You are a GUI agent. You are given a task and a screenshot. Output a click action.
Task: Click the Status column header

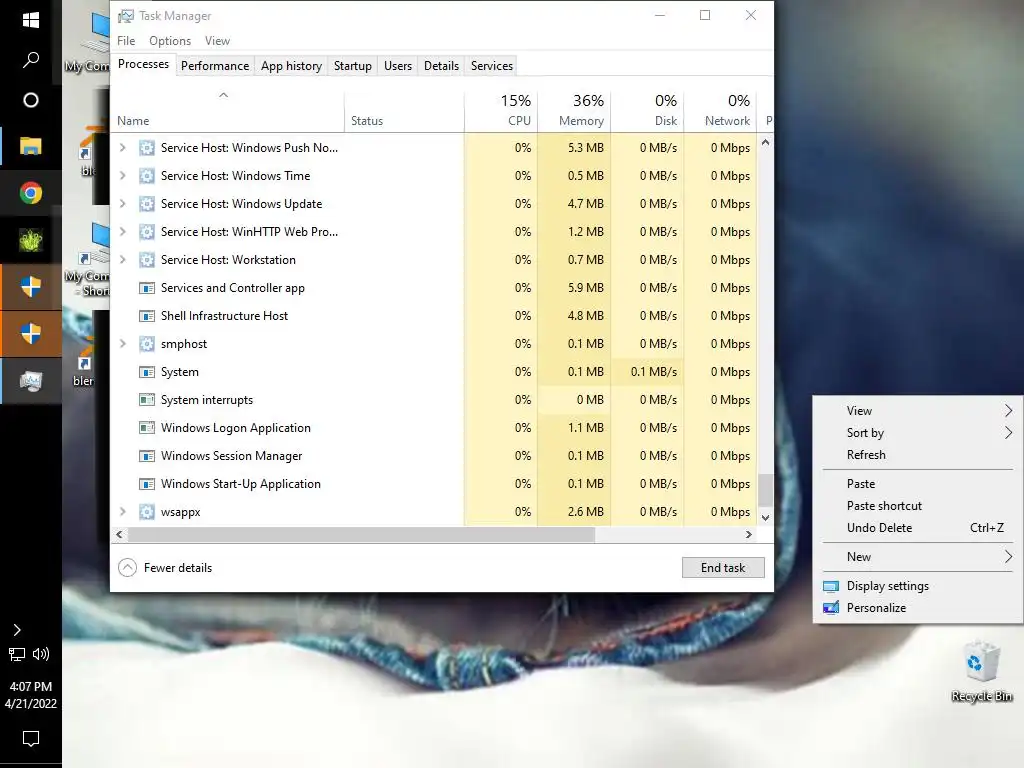(x=404, y=112)
